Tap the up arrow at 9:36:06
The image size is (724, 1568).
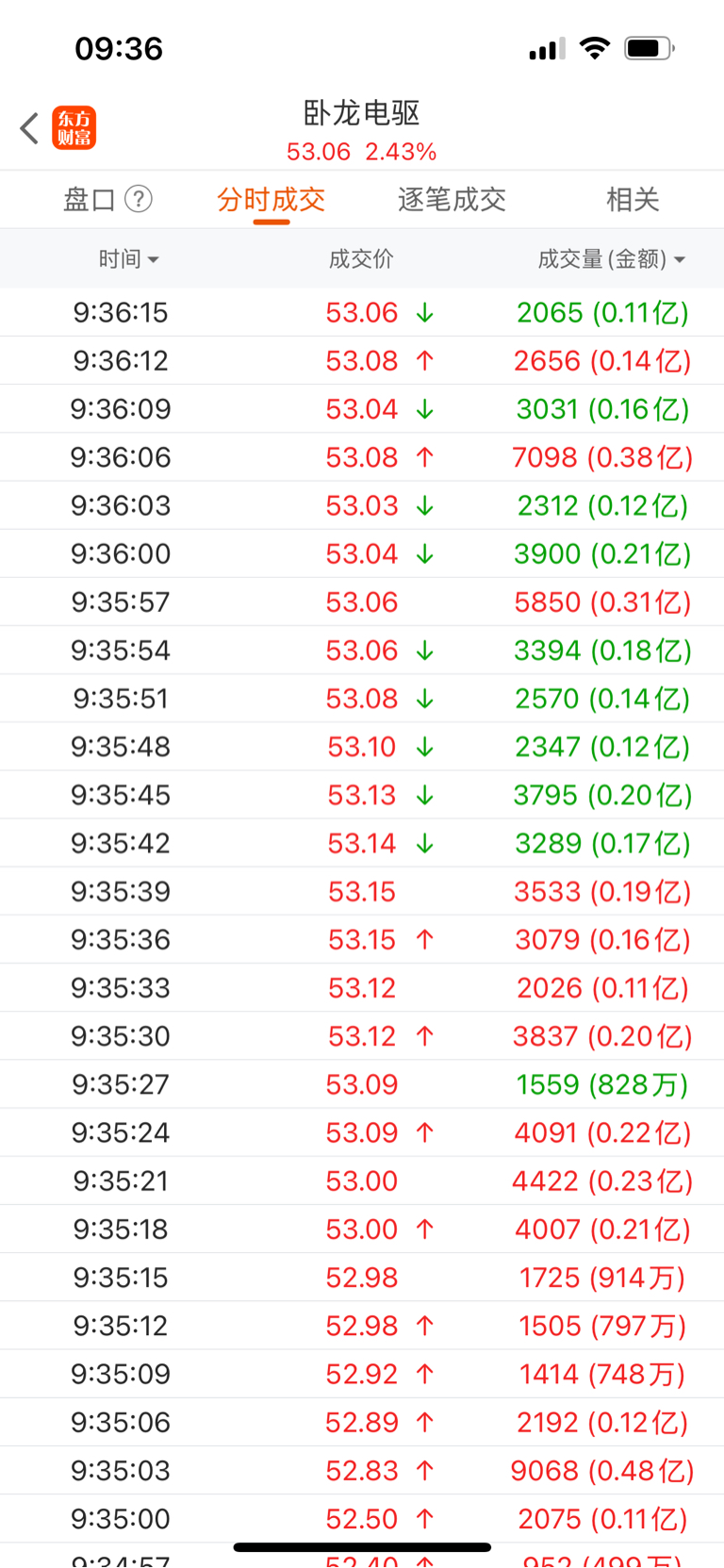(x=425, y=457)
